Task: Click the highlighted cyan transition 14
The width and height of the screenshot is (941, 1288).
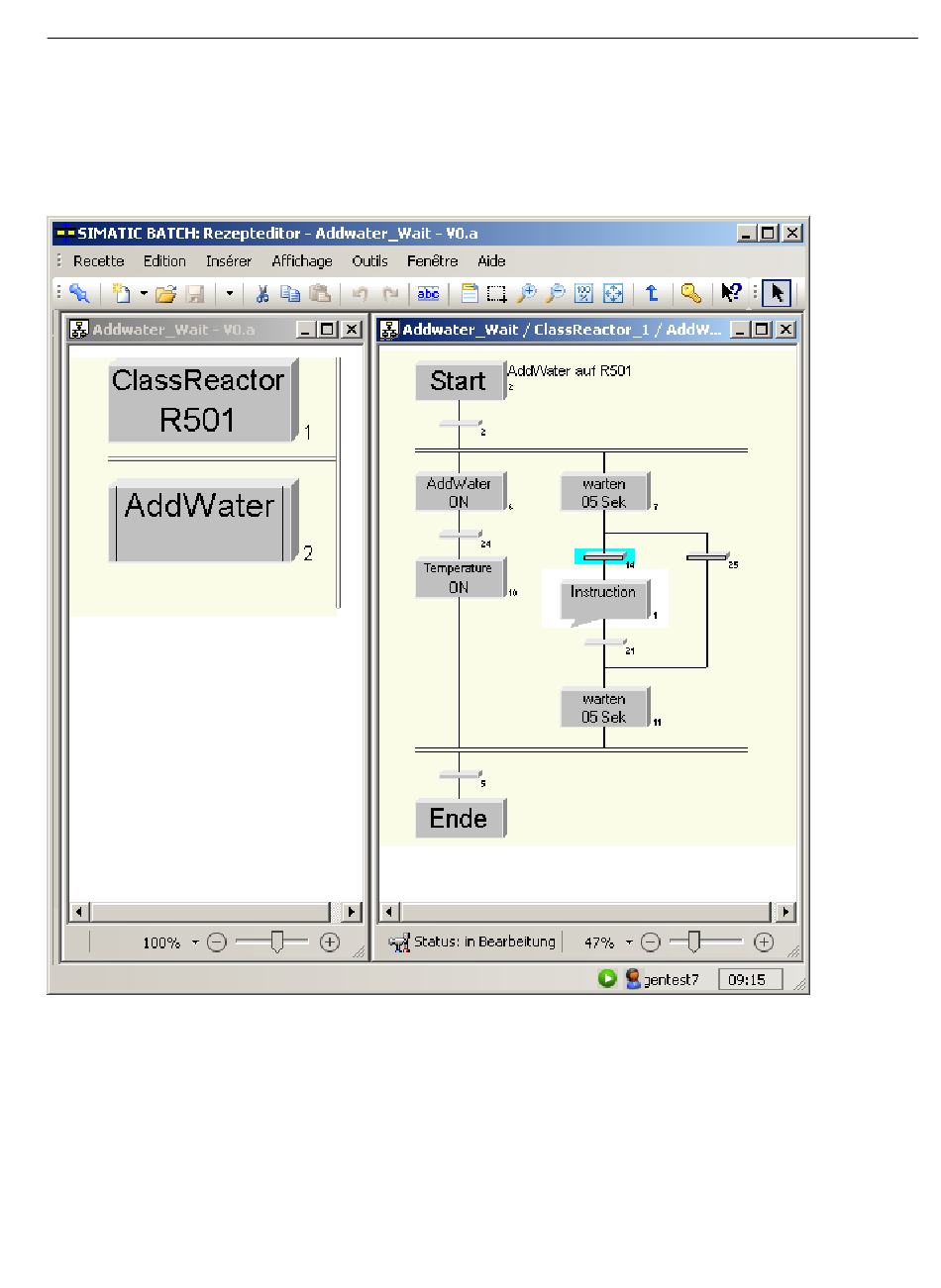Action: pyautogui.click(x=604, y=556)
